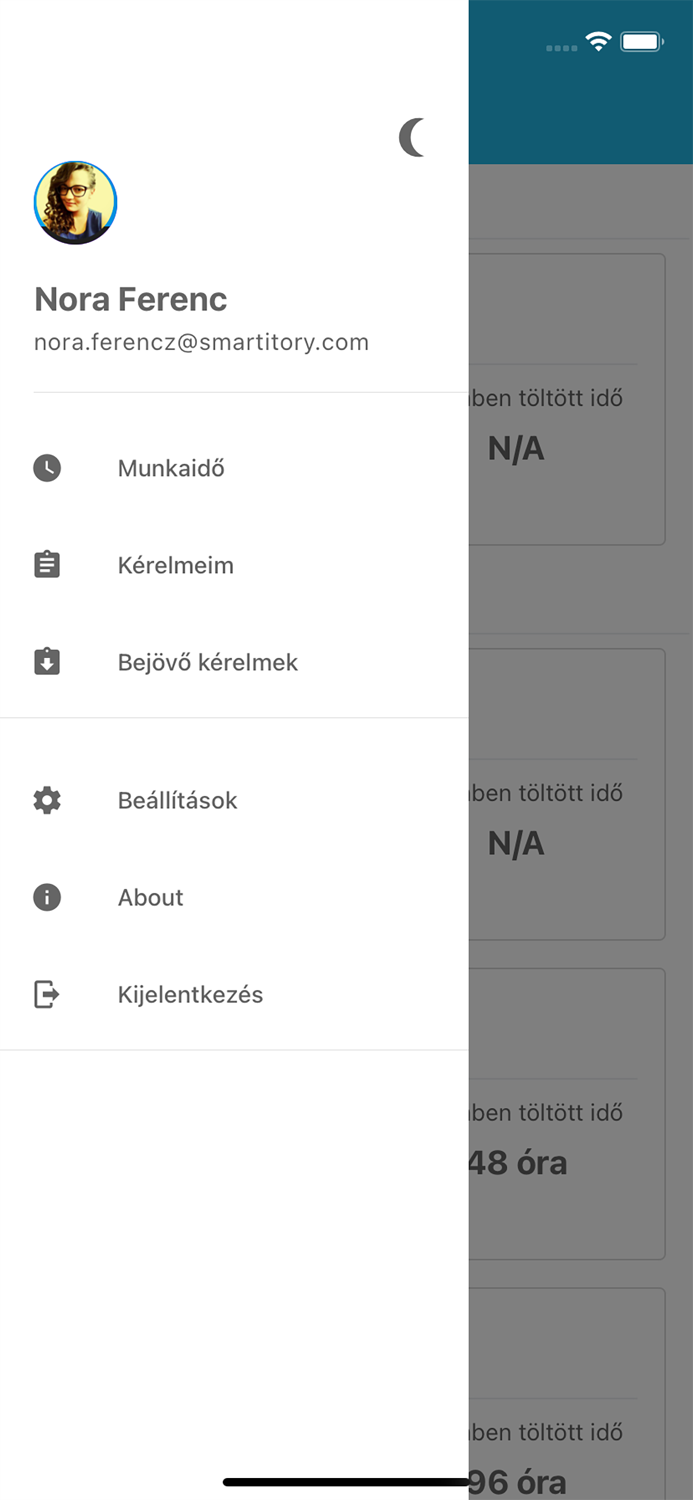Viewport: 693px width, 1500px height.
Task: Tap the dimmed card showing 48 óra
Action: 567,1114
